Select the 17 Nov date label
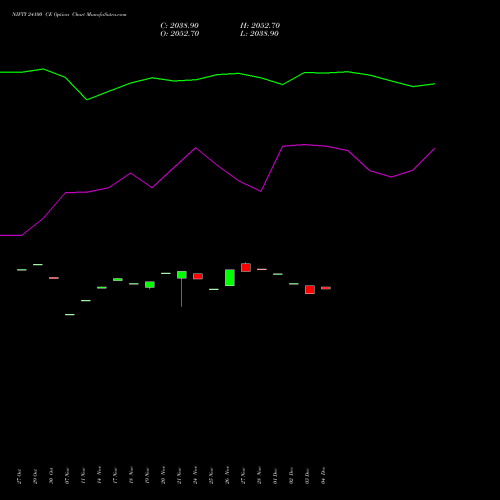 pyautogui.click(x=115, y=476)
